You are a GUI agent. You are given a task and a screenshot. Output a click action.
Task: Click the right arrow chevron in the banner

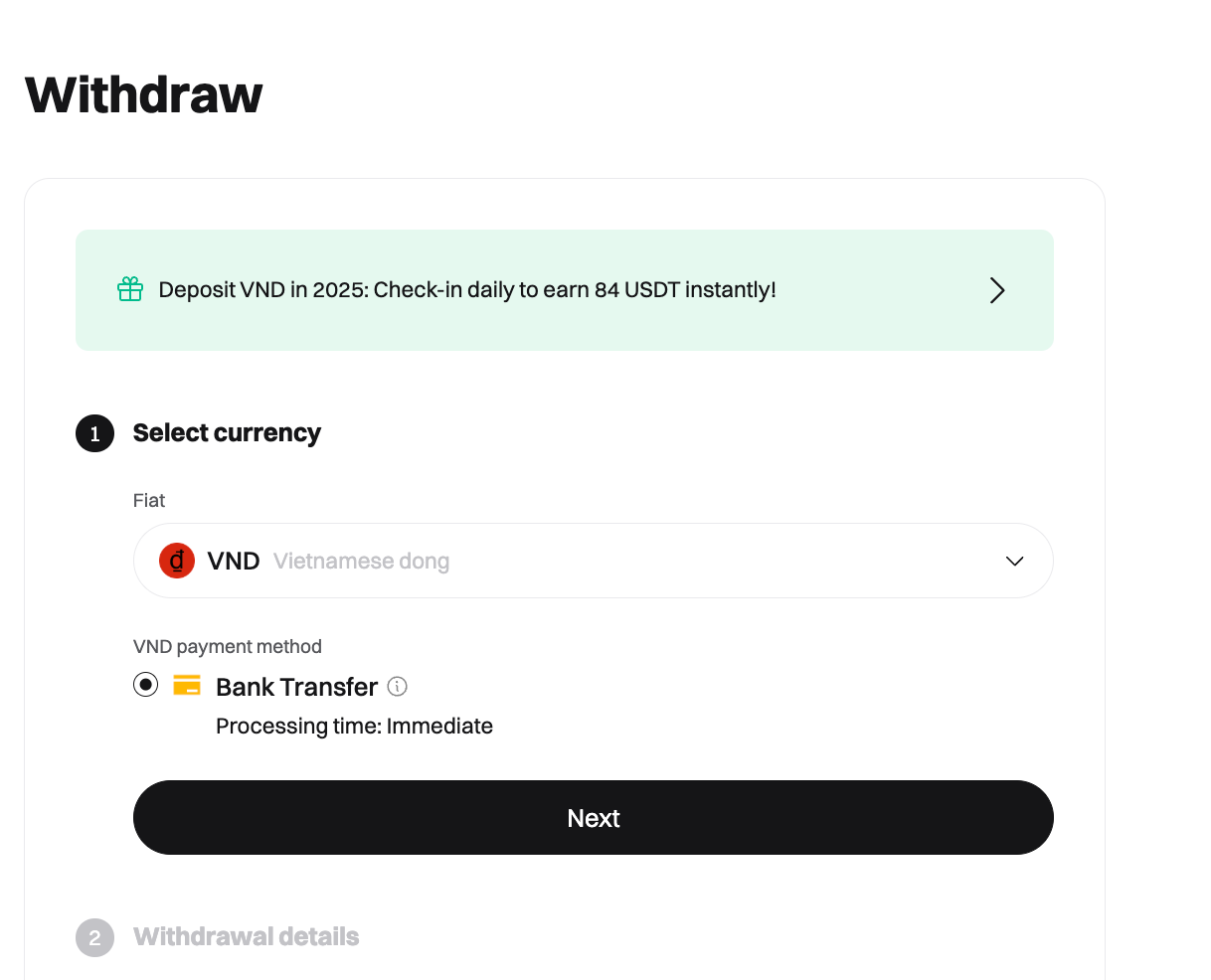click(x=997, y=290)
